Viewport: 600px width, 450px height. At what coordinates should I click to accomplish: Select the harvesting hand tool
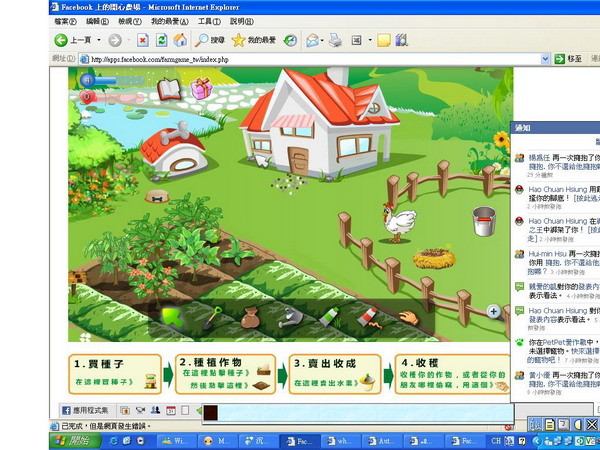[x=409, y=318]
